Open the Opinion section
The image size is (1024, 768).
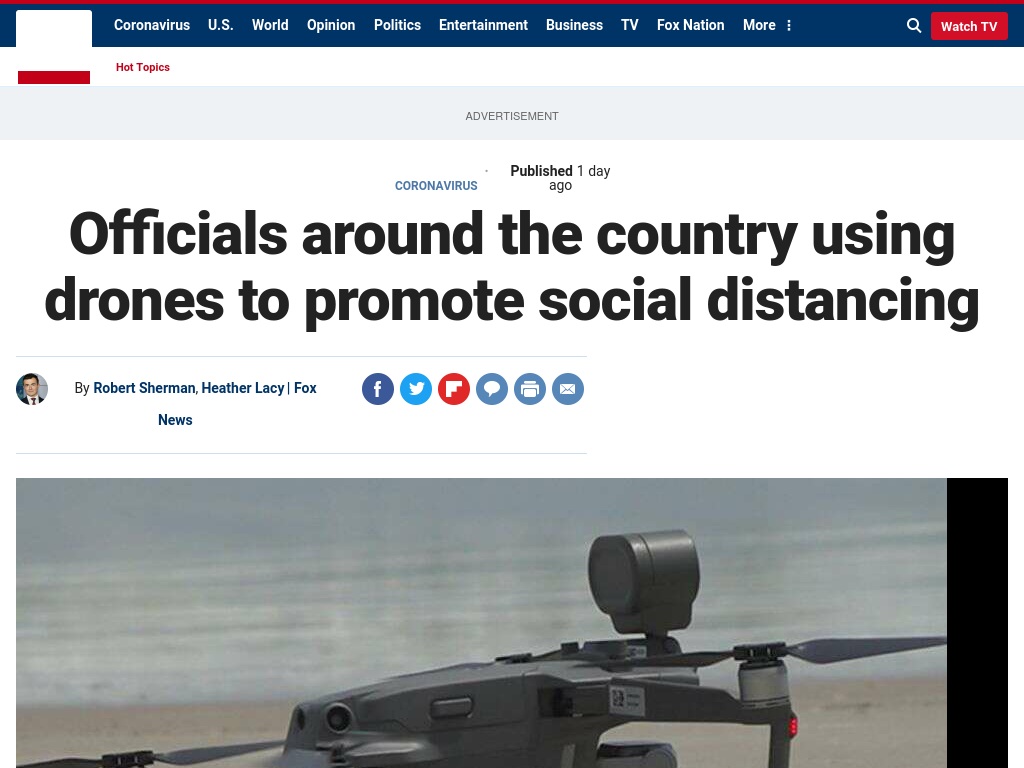tap(331, 25)
